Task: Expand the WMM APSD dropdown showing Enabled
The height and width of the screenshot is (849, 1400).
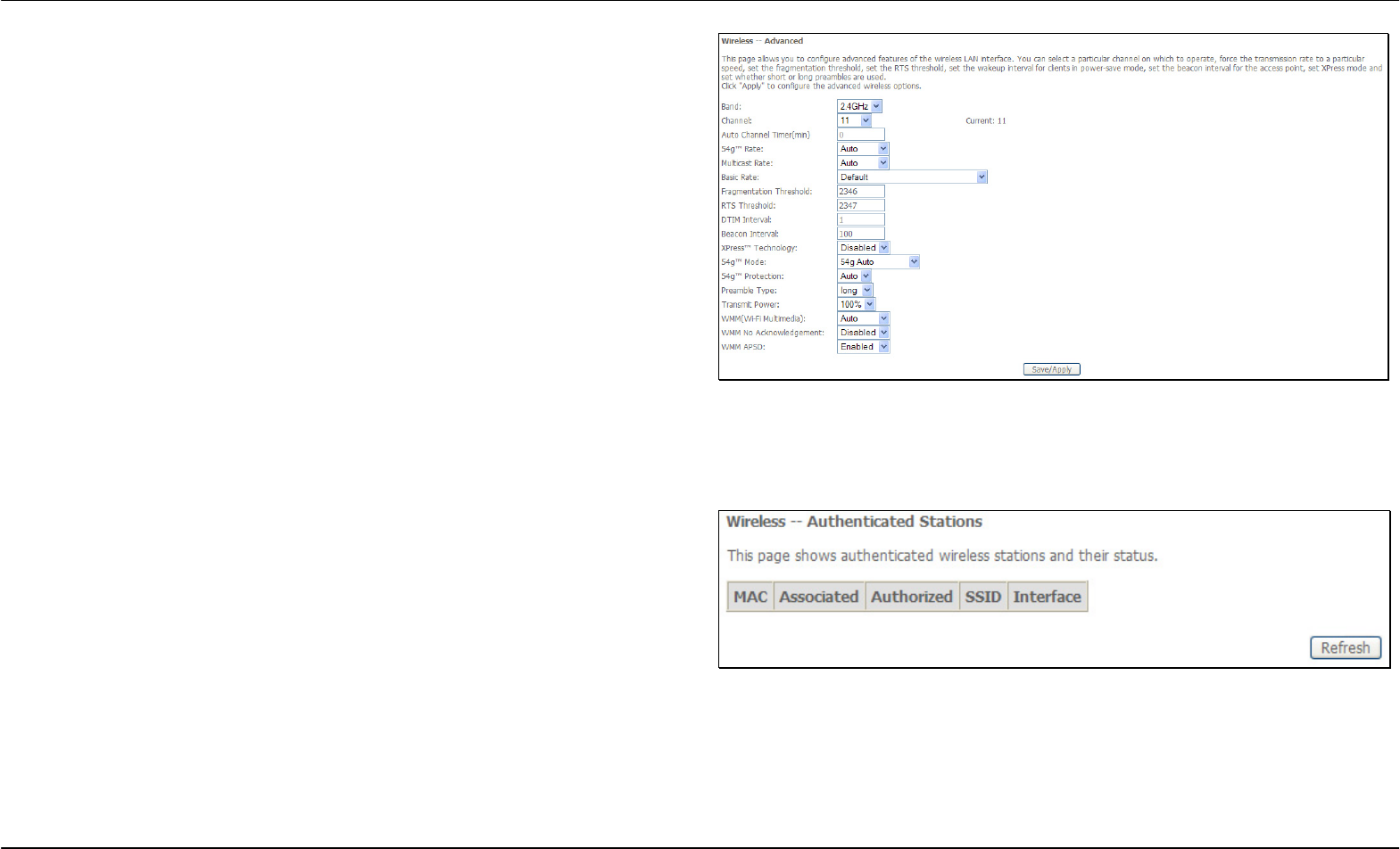Action: pos(863,347)
